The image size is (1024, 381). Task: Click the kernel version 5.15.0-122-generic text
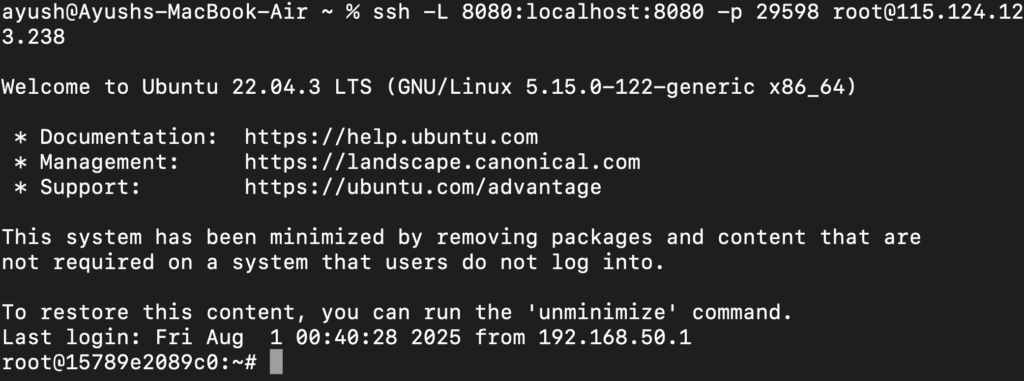641,87
